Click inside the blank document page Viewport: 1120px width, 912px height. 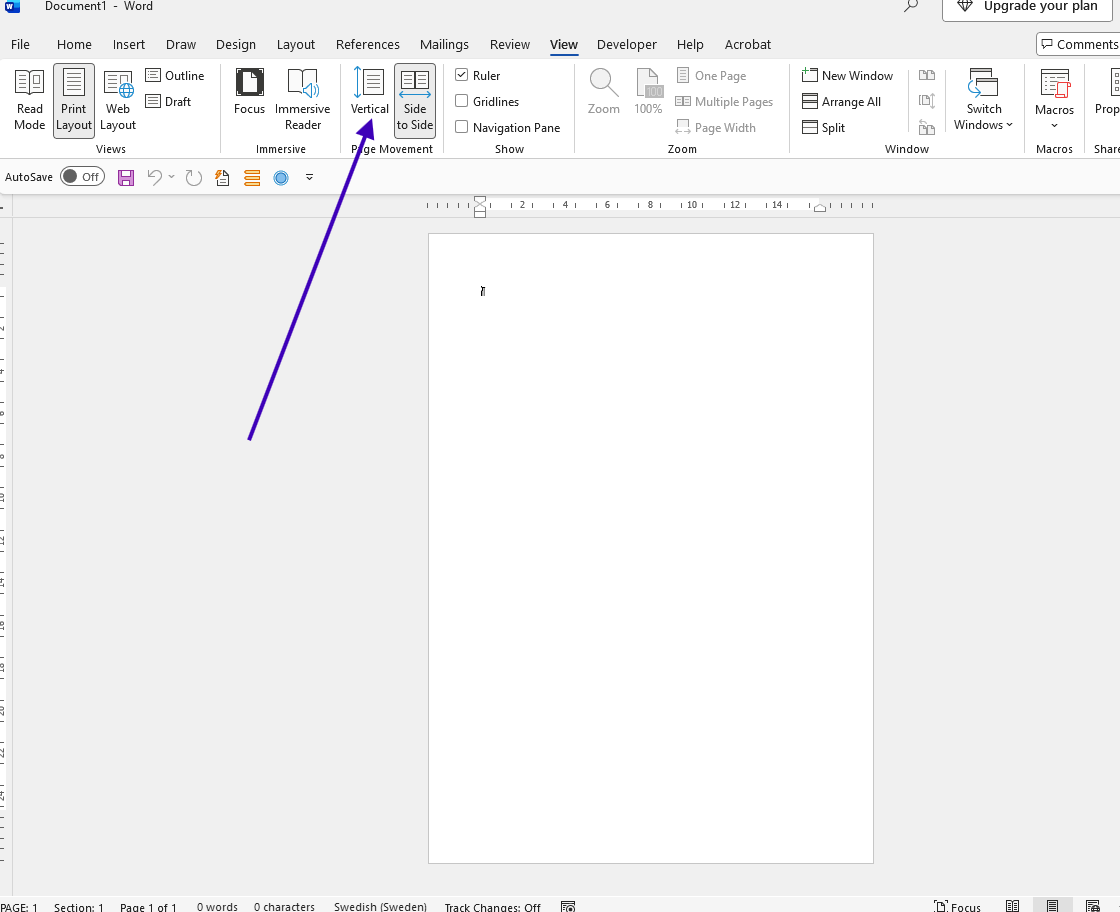[x=651, y=548]
